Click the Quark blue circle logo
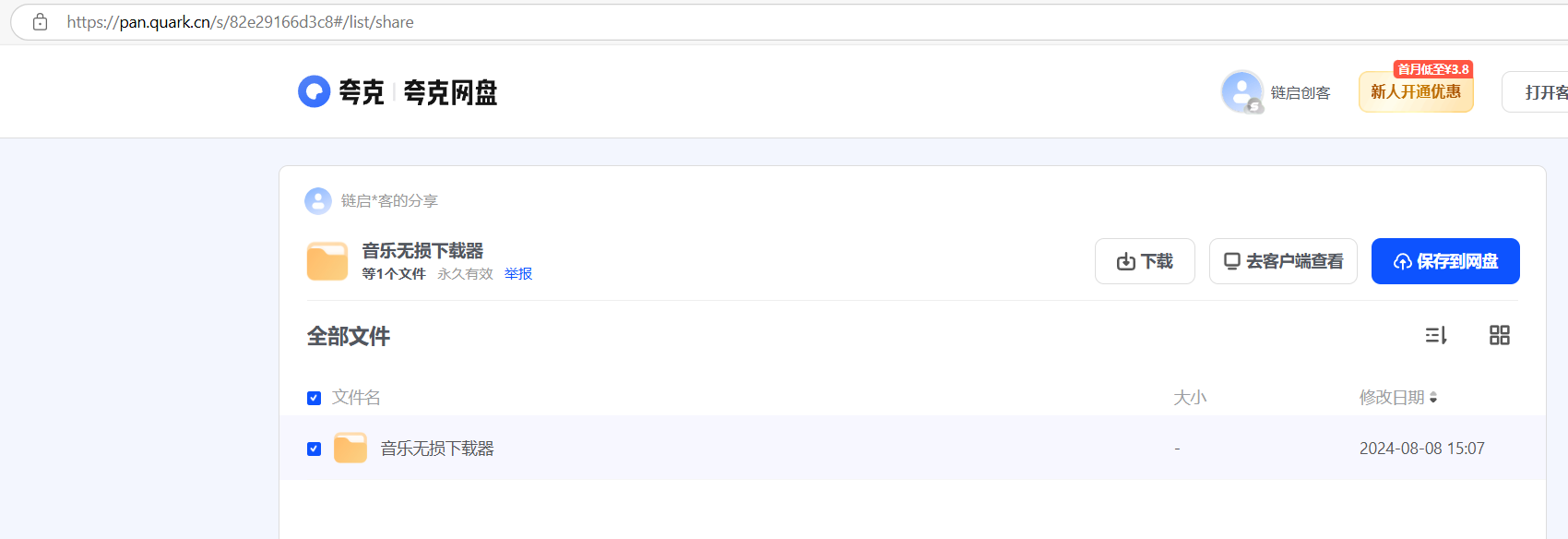Screen dimensions: 1568x539 [315, 91]
